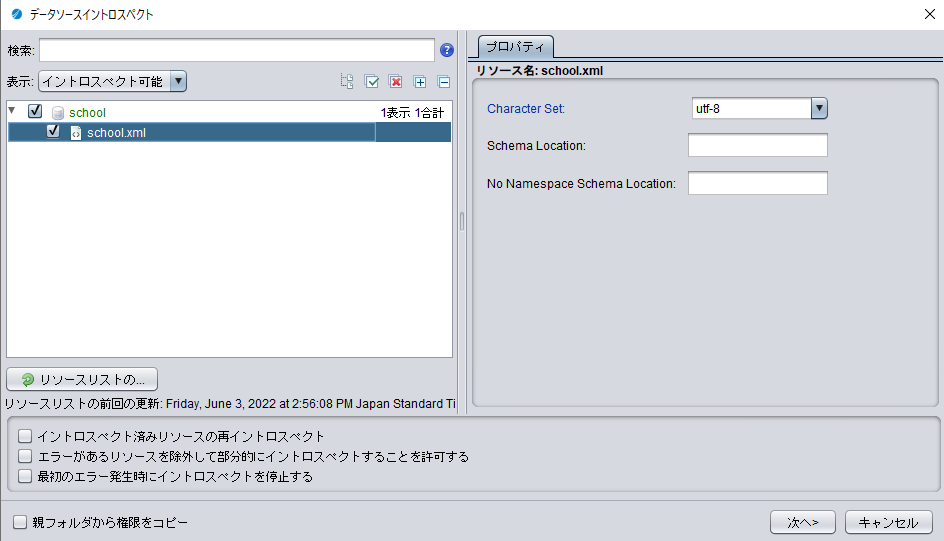
Task: Click the check all resources icon
Action: coord(372,81)
